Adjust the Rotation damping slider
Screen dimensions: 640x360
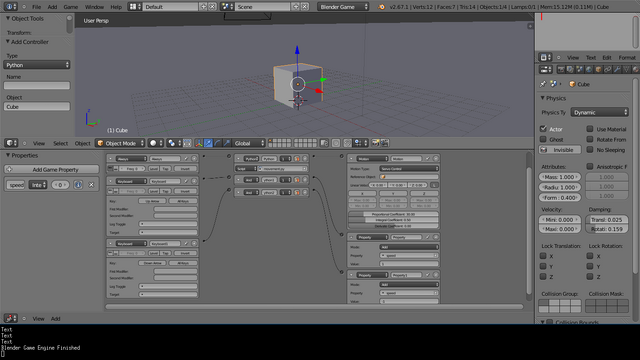click(607, 229)
